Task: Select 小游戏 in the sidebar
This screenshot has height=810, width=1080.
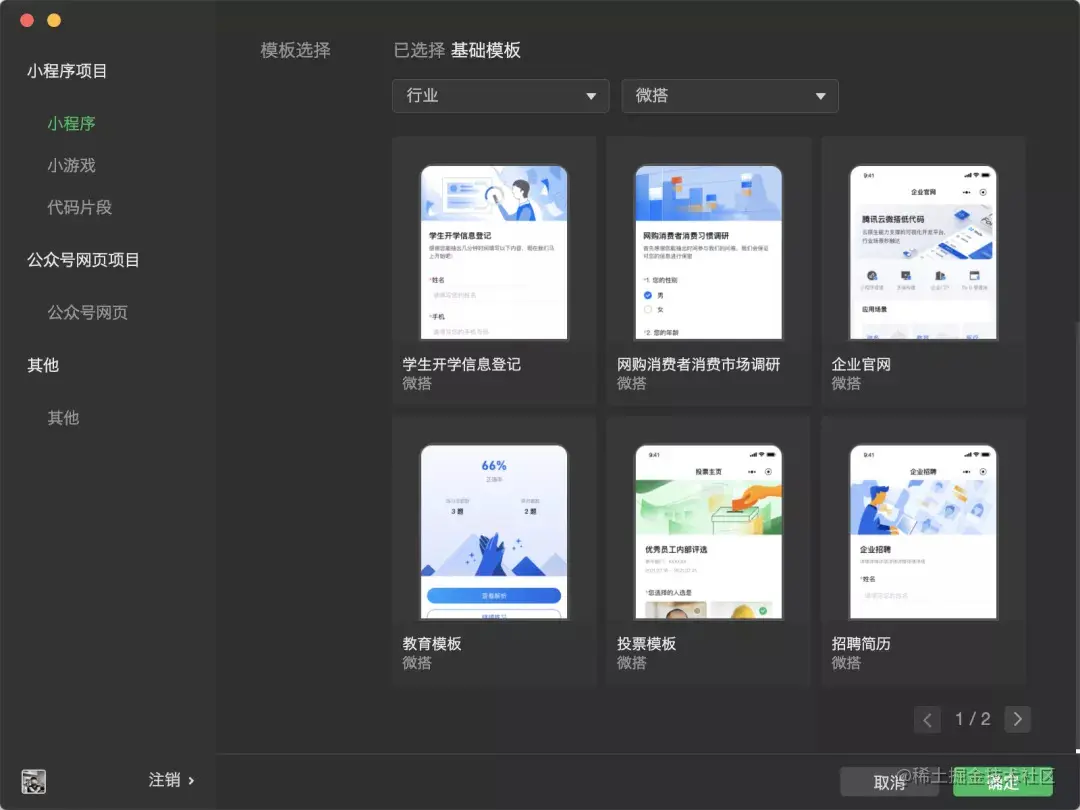Action: click(x=71, y=165)
